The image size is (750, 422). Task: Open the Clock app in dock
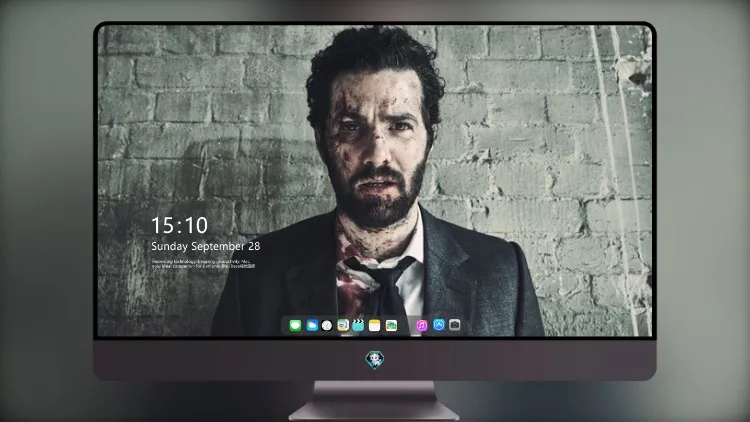coord(327,326)
